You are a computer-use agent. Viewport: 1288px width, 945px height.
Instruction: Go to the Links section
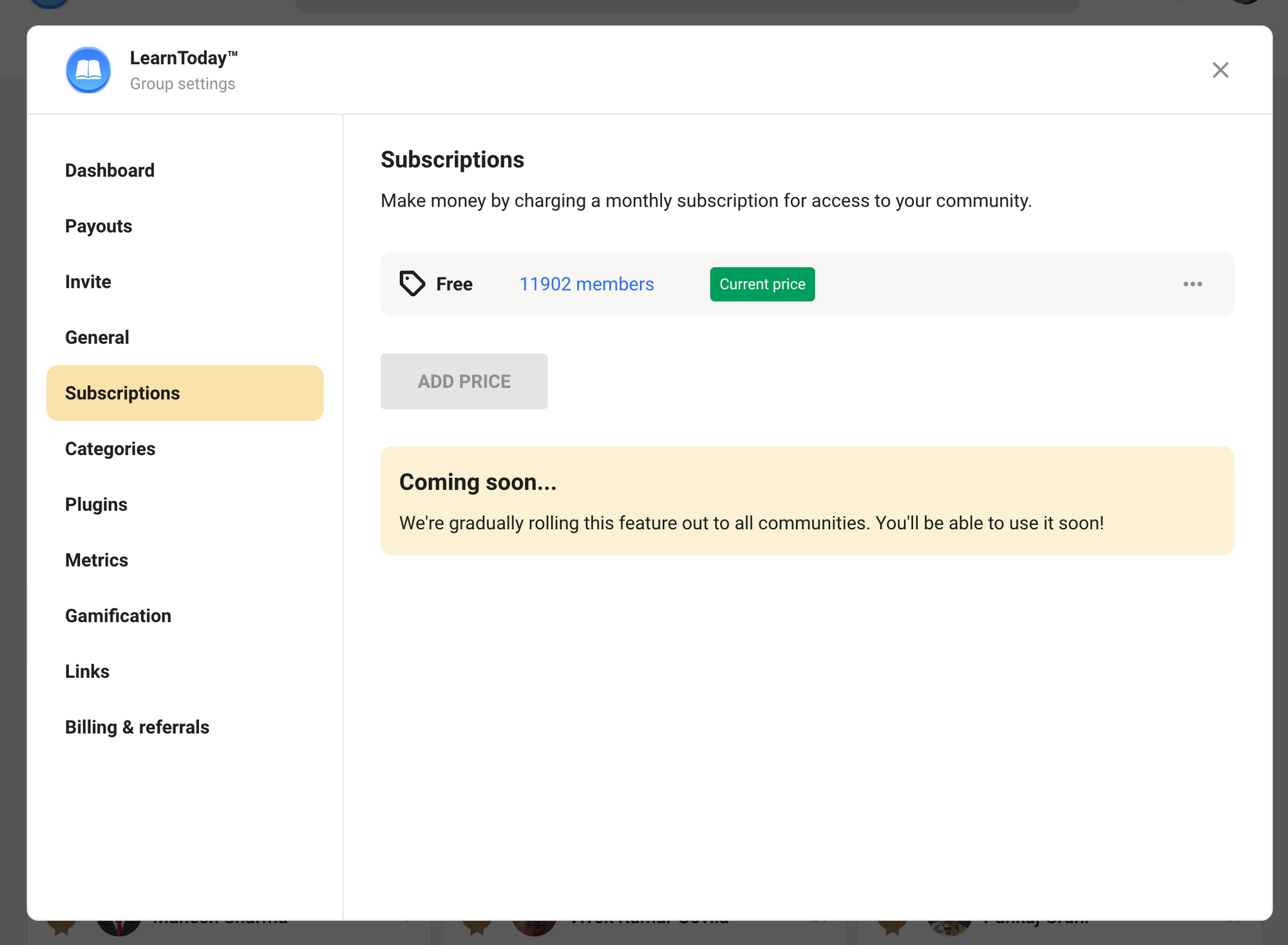coord(87,671)
